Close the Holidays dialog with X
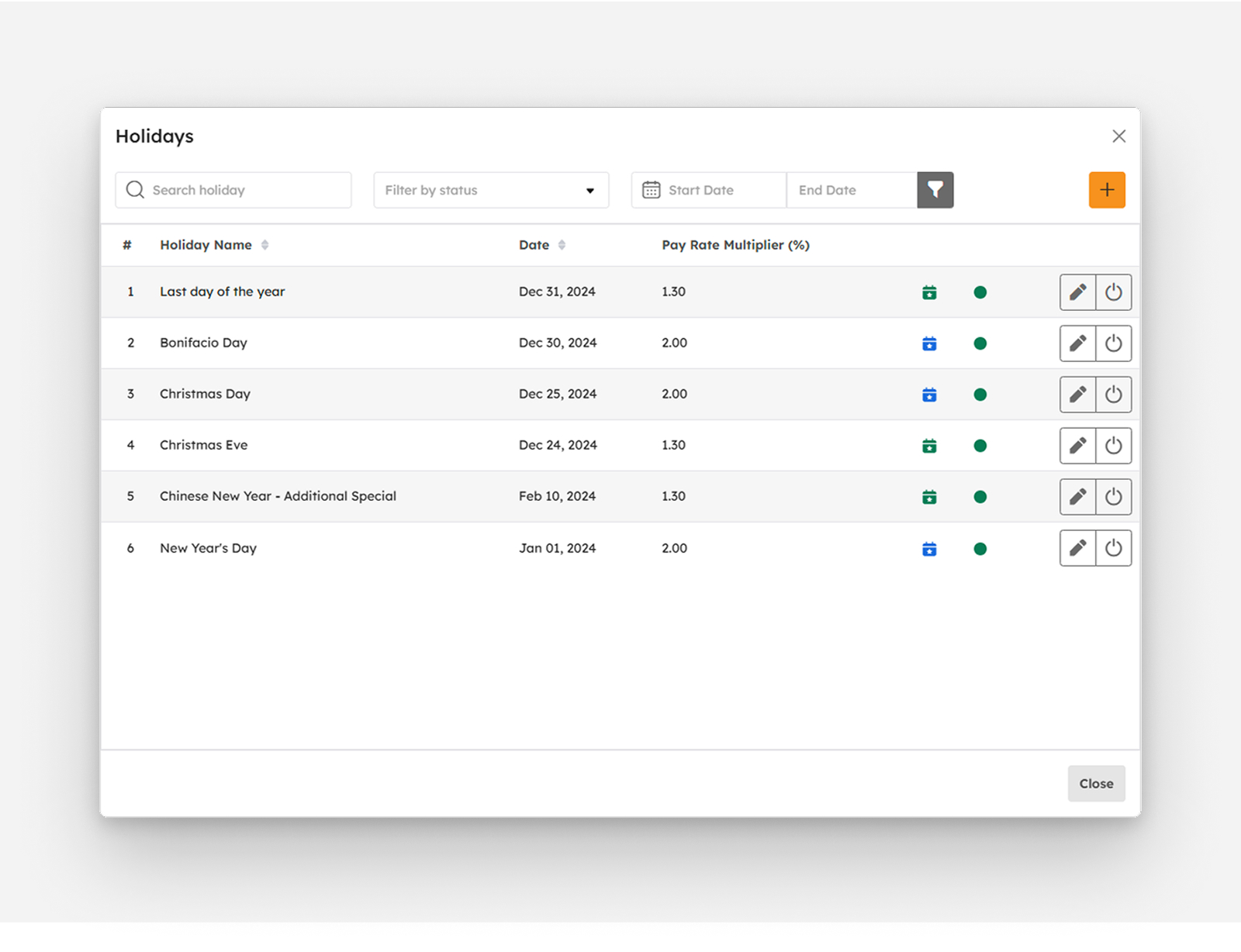The width and height of the screenshot is (1241, 952). pos(1118,136)
